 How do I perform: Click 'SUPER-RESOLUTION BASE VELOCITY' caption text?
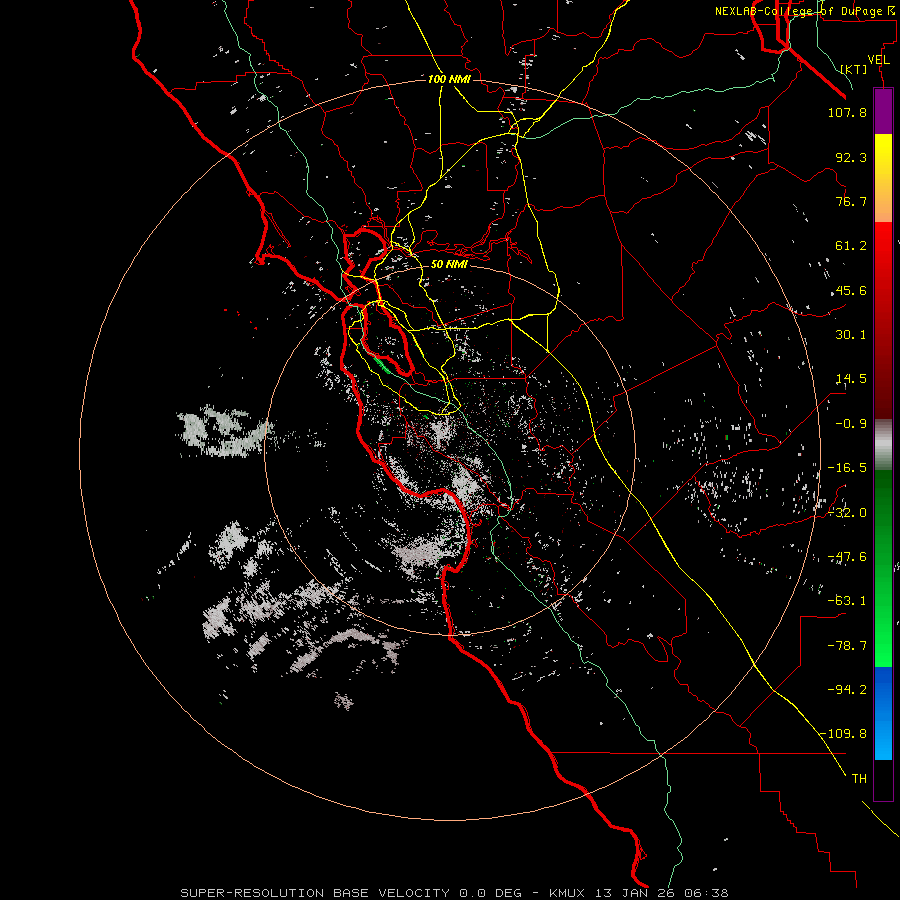[x=315, y=893]
